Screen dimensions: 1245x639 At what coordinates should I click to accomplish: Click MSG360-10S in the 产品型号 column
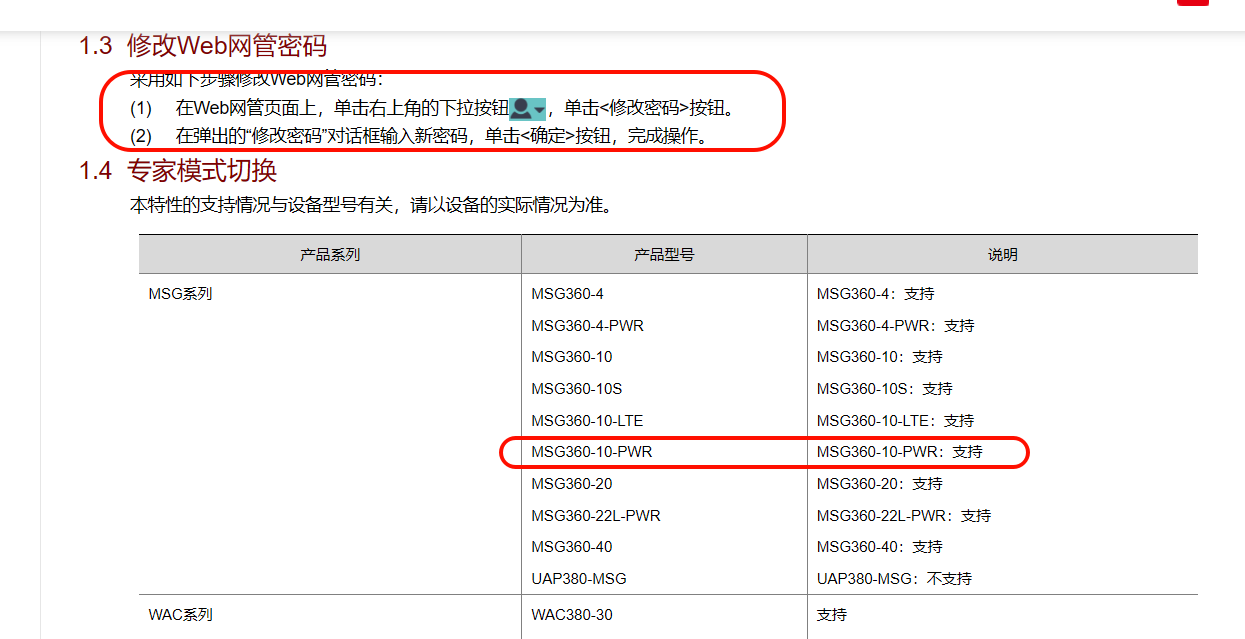577,389
